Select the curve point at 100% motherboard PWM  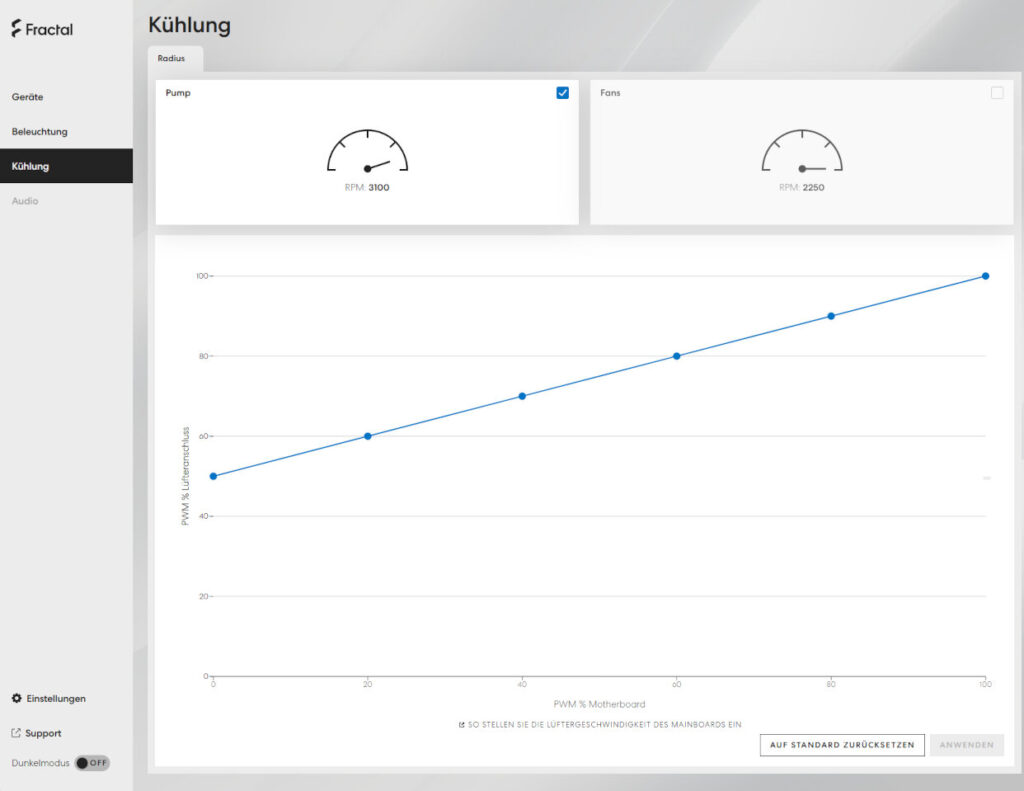click(x=985, y=276)
